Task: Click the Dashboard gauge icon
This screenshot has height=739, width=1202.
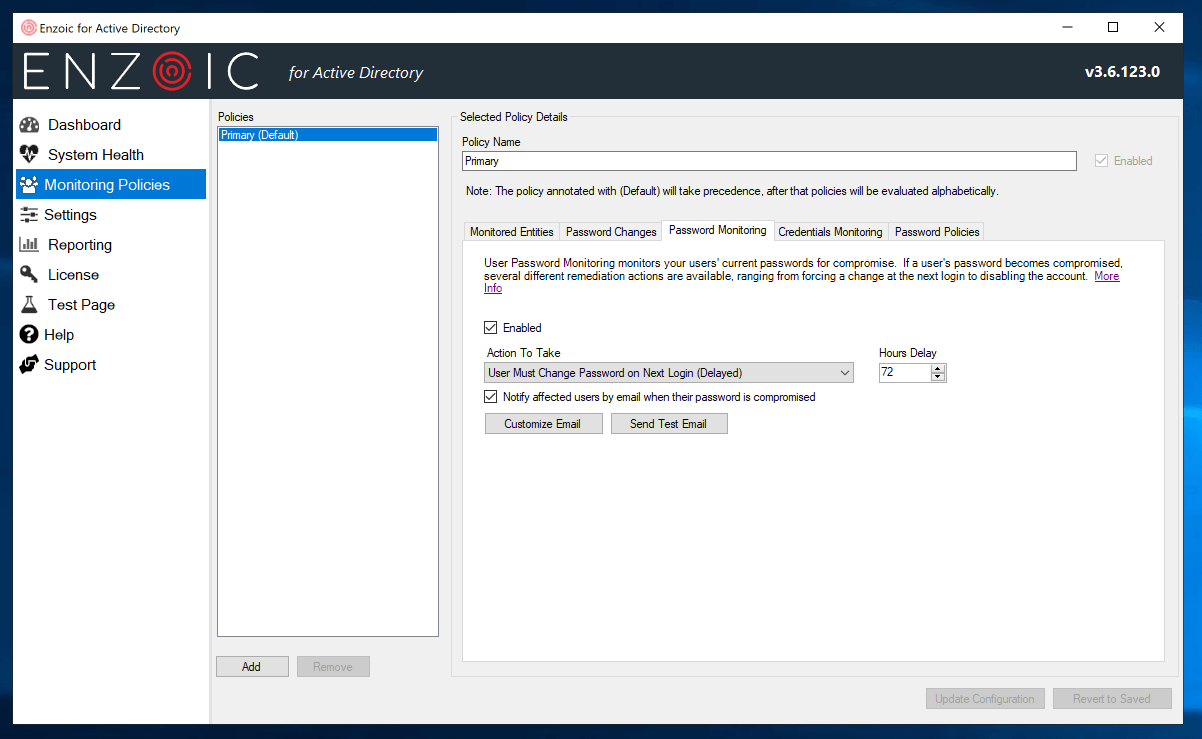Action: 29,125
